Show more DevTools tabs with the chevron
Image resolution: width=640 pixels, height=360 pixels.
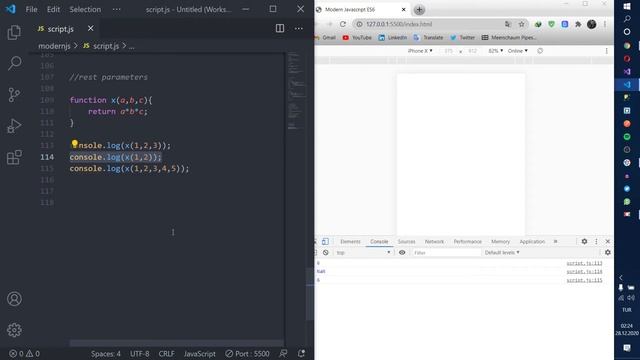pos(556,242)
